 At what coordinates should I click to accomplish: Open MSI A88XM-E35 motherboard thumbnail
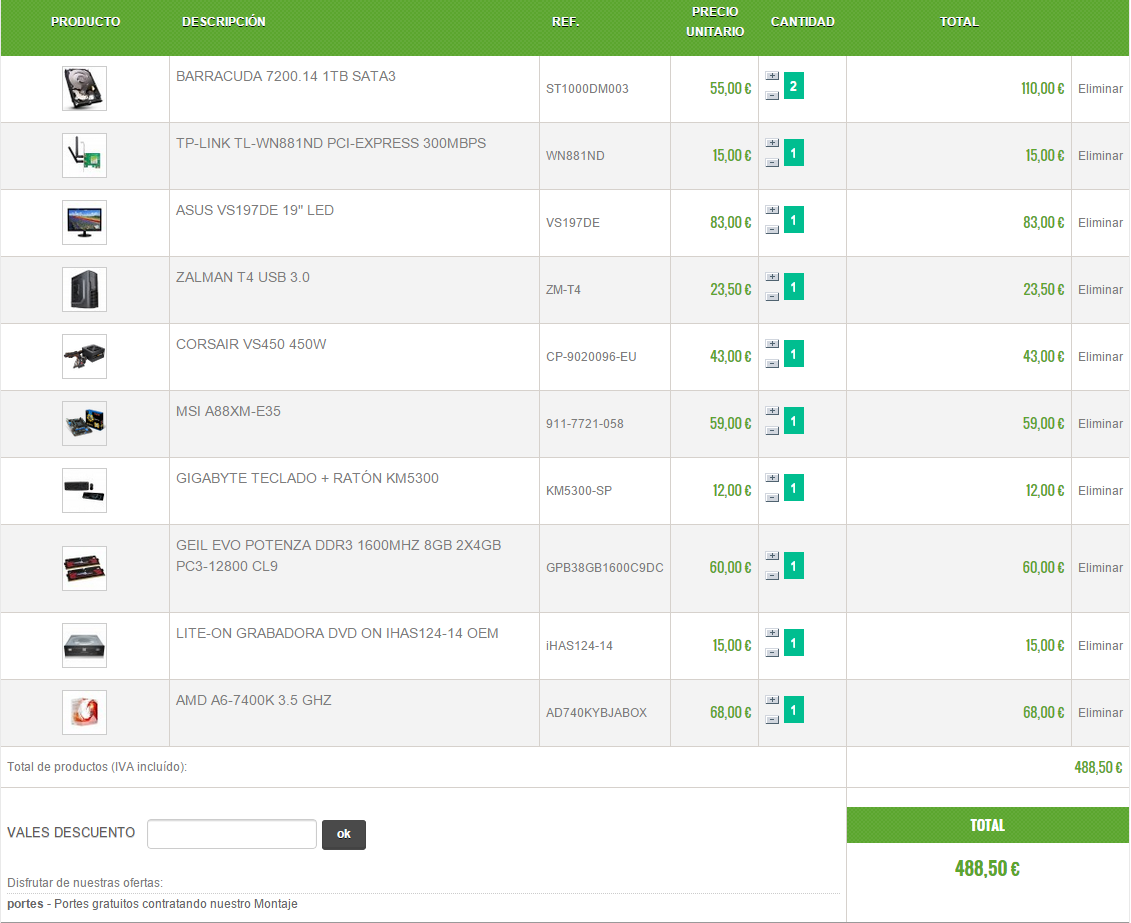click(x=84, y=424)
